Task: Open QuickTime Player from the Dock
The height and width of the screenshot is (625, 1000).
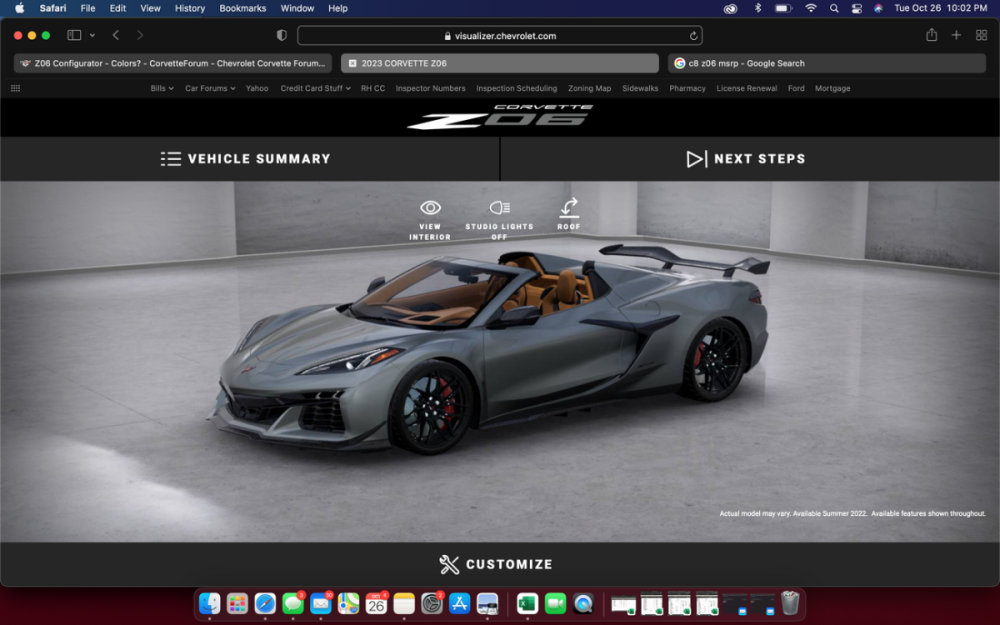Action: coord(583,603)
